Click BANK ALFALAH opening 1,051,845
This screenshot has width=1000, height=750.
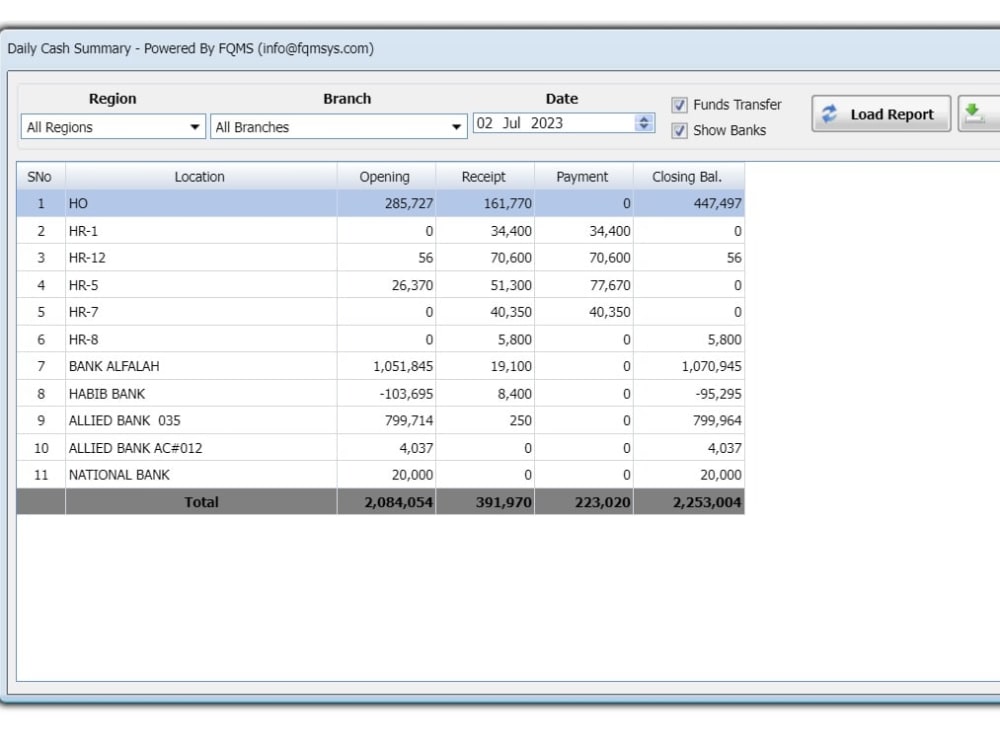coord(403,366)
